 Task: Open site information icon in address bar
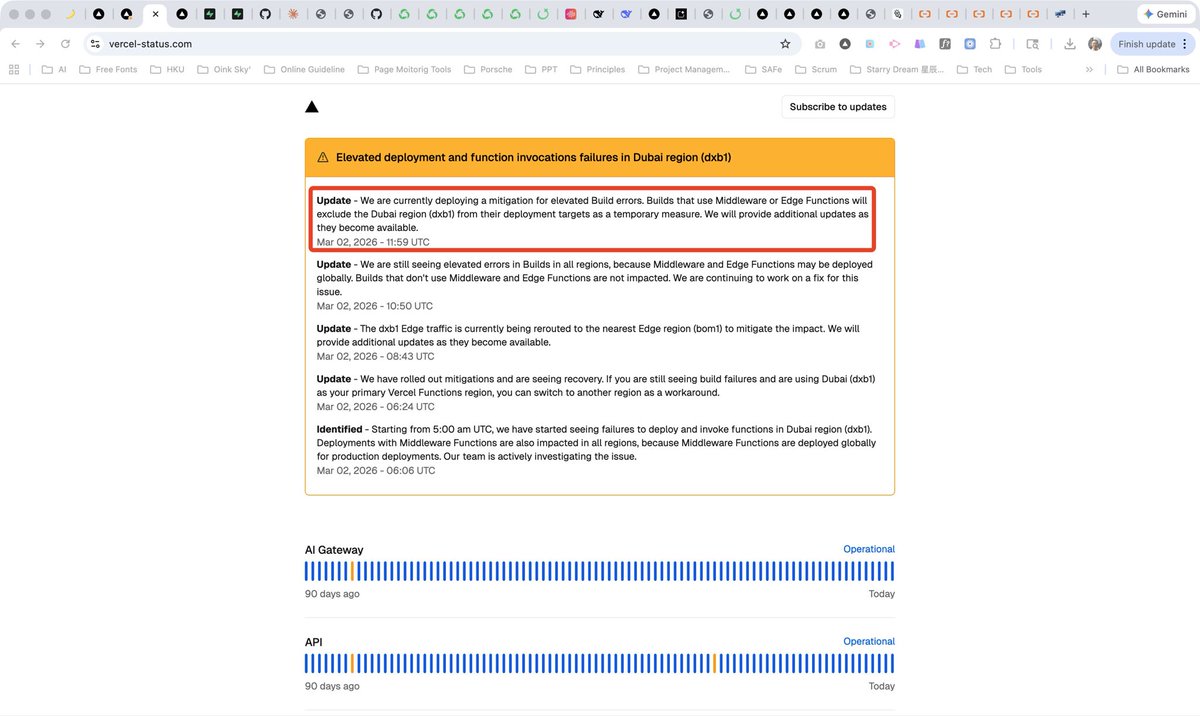[95, 44]
